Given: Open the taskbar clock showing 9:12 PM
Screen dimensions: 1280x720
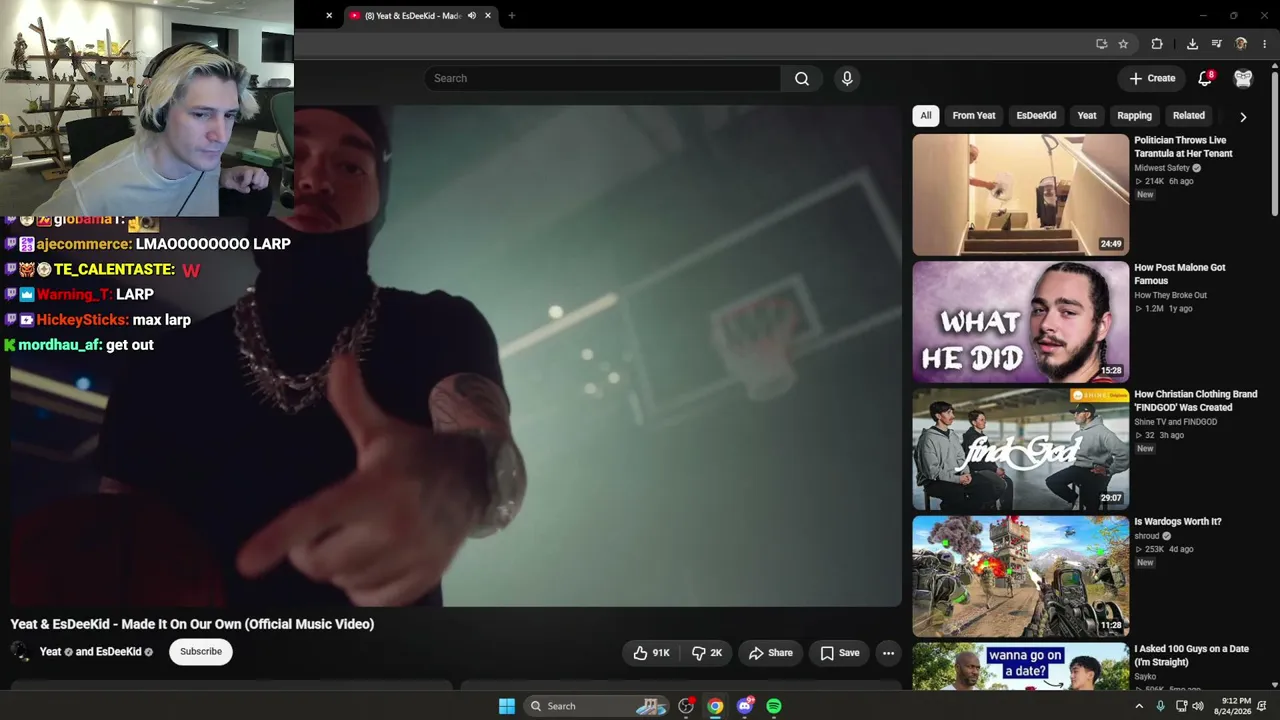Looking at the screenshot, I should click(x=1232, y=706).
